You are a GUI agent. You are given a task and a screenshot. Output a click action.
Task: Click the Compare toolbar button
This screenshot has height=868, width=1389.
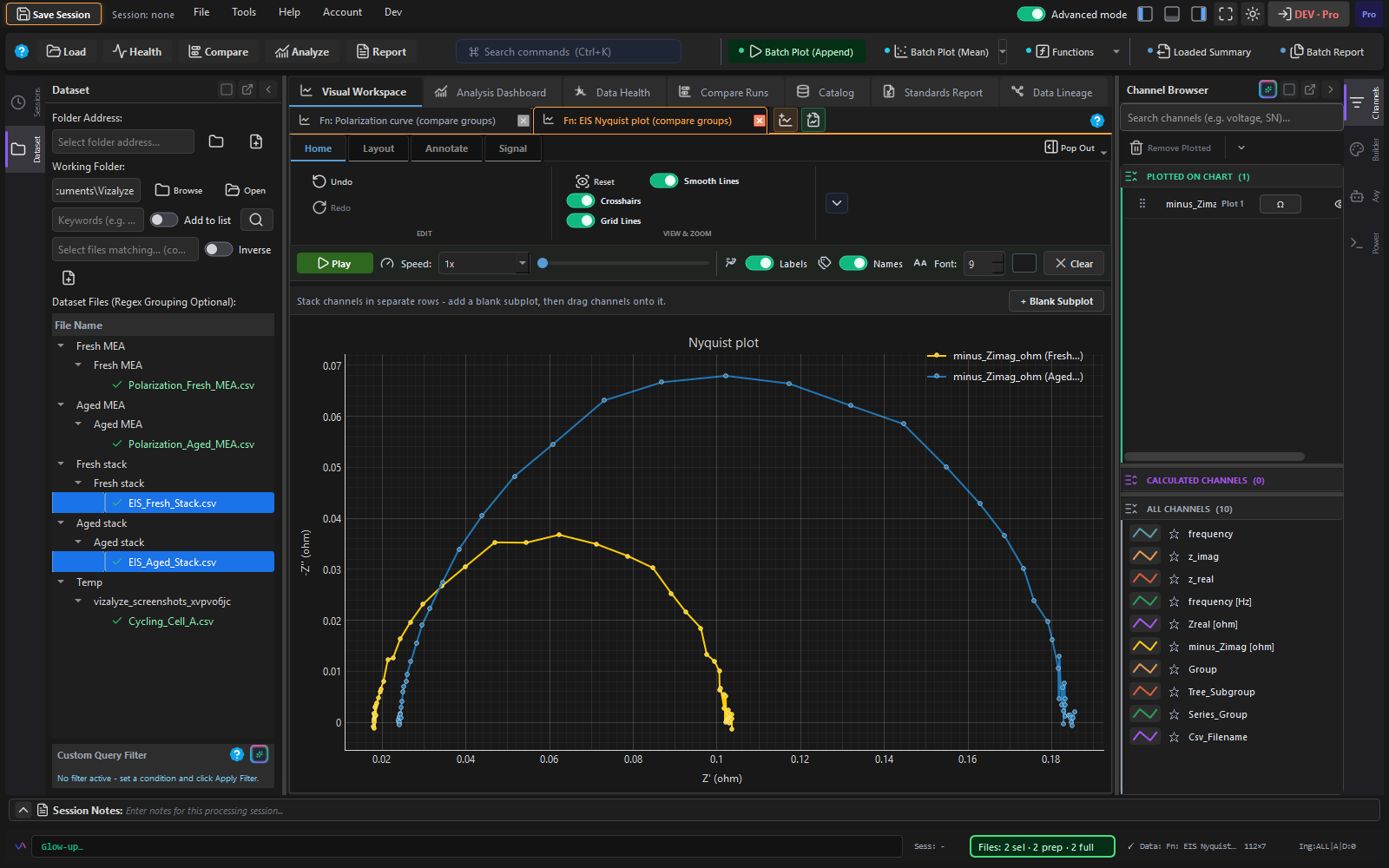click(x=219, y=52)
